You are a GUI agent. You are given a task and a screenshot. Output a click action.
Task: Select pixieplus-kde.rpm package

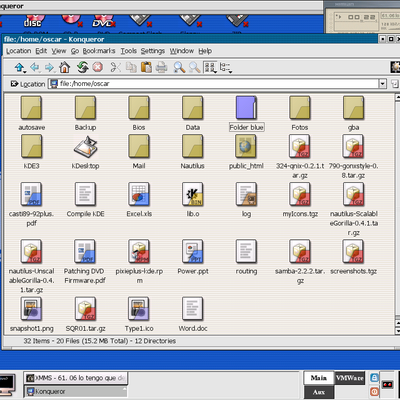139,261
